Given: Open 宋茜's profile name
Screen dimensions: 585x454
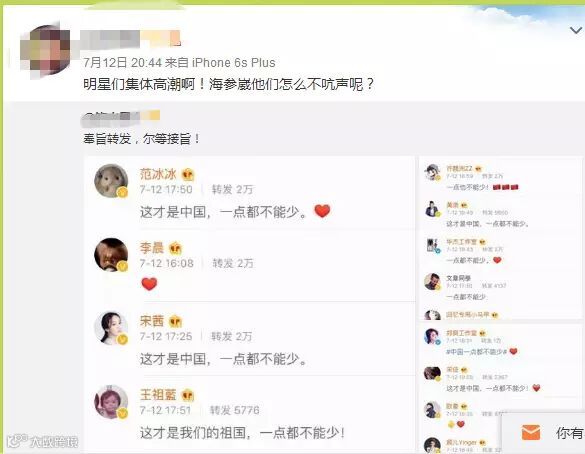Looking at the screenshot, I should coord(152,321).
